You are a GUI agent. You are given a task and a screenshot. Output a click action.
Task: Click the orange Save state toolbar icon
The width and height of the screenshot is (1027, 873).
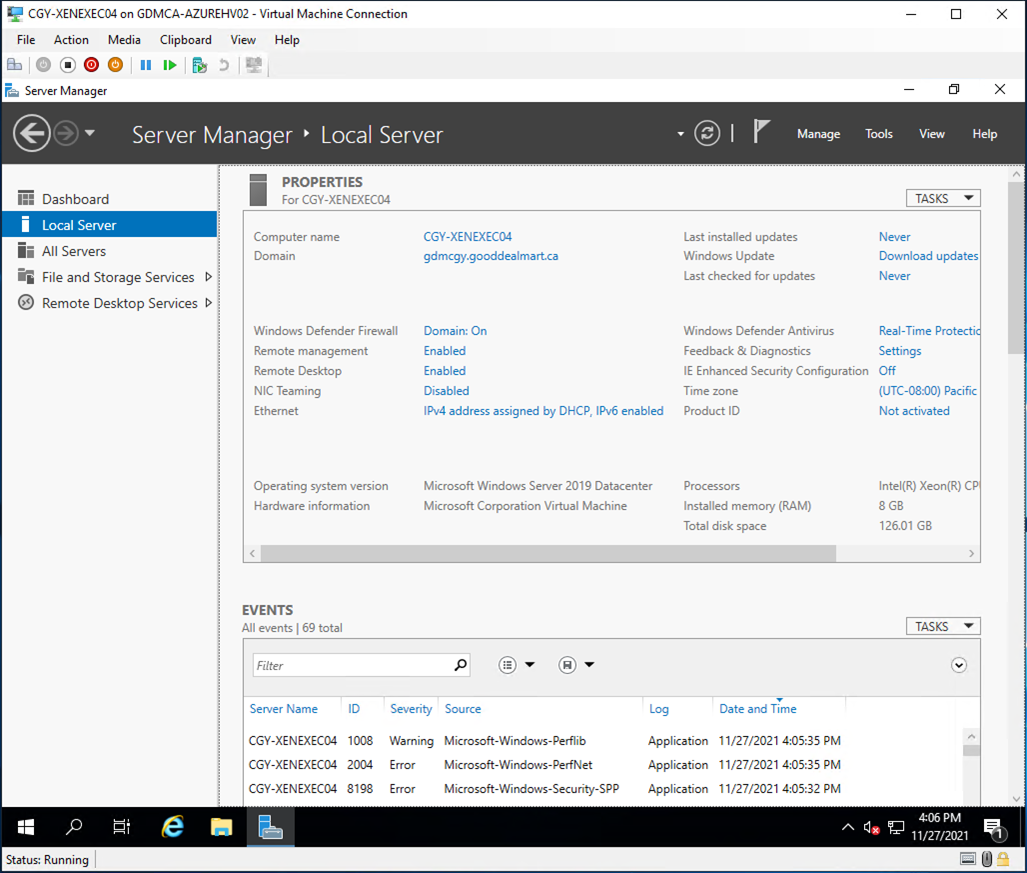coord(115,65)
